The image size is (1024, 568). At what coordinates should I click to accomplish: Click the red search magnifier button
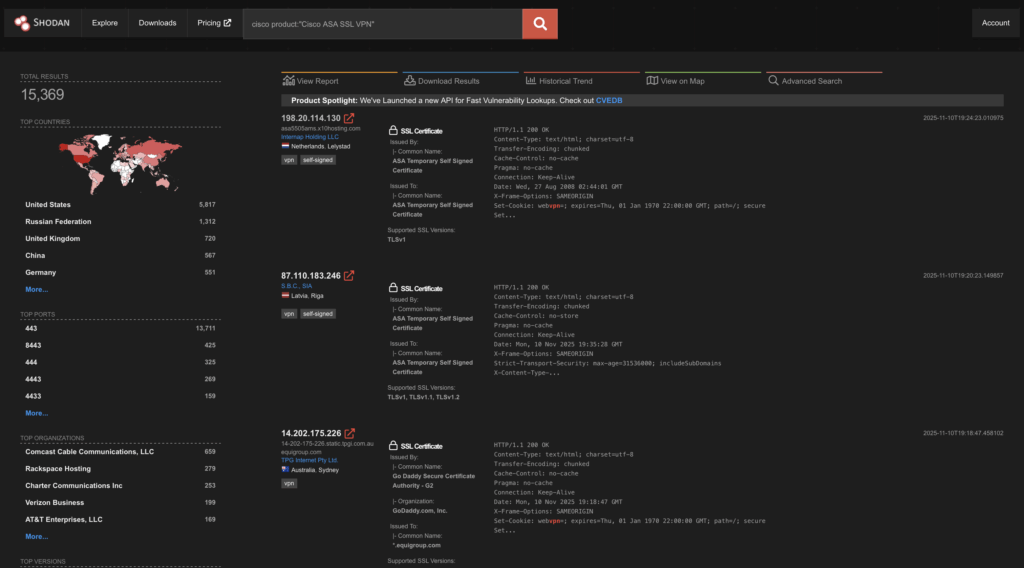tap(540, 23)
